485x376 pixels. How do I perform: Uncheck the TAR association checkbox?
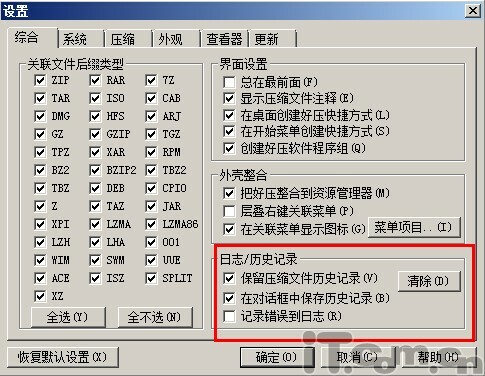[x=40, y=98]
